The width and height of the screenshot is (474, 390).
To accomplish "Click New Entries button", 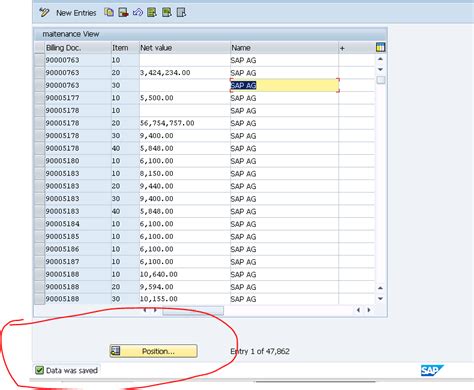I will pos(76,13).
